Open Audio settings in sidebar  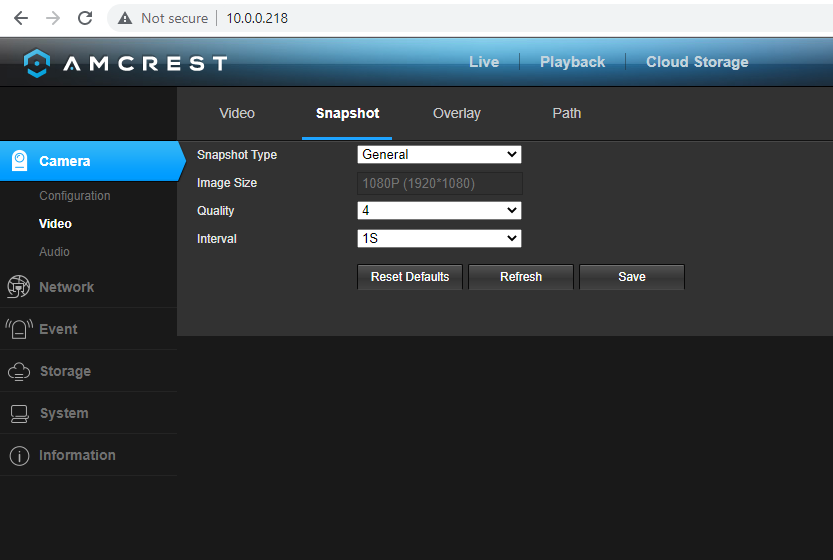54,252
